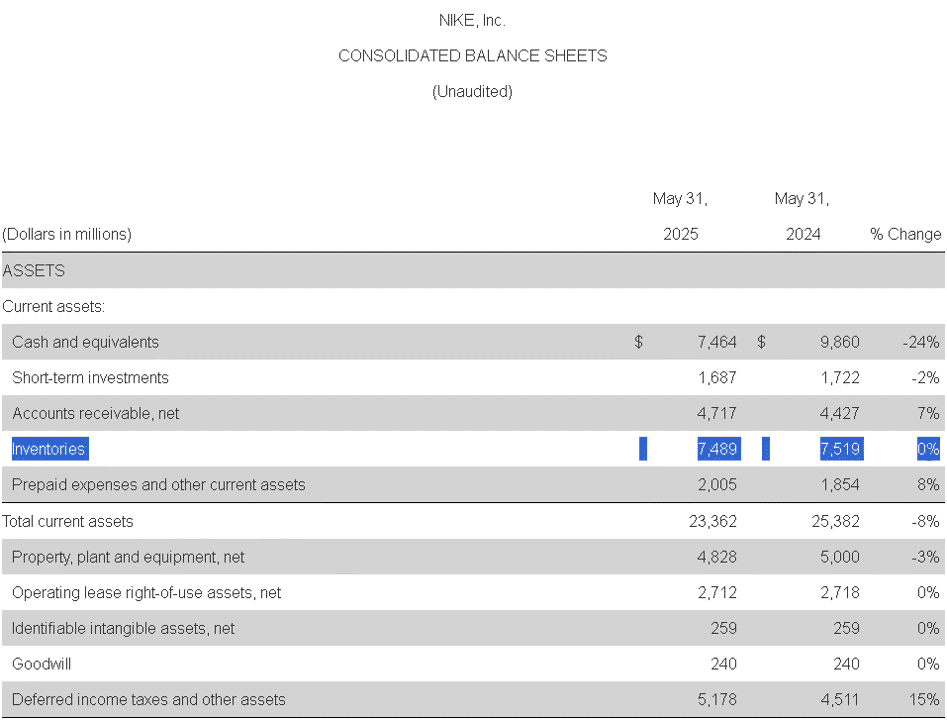Click the highlighted 'Inventories' label

coord(50,449)
